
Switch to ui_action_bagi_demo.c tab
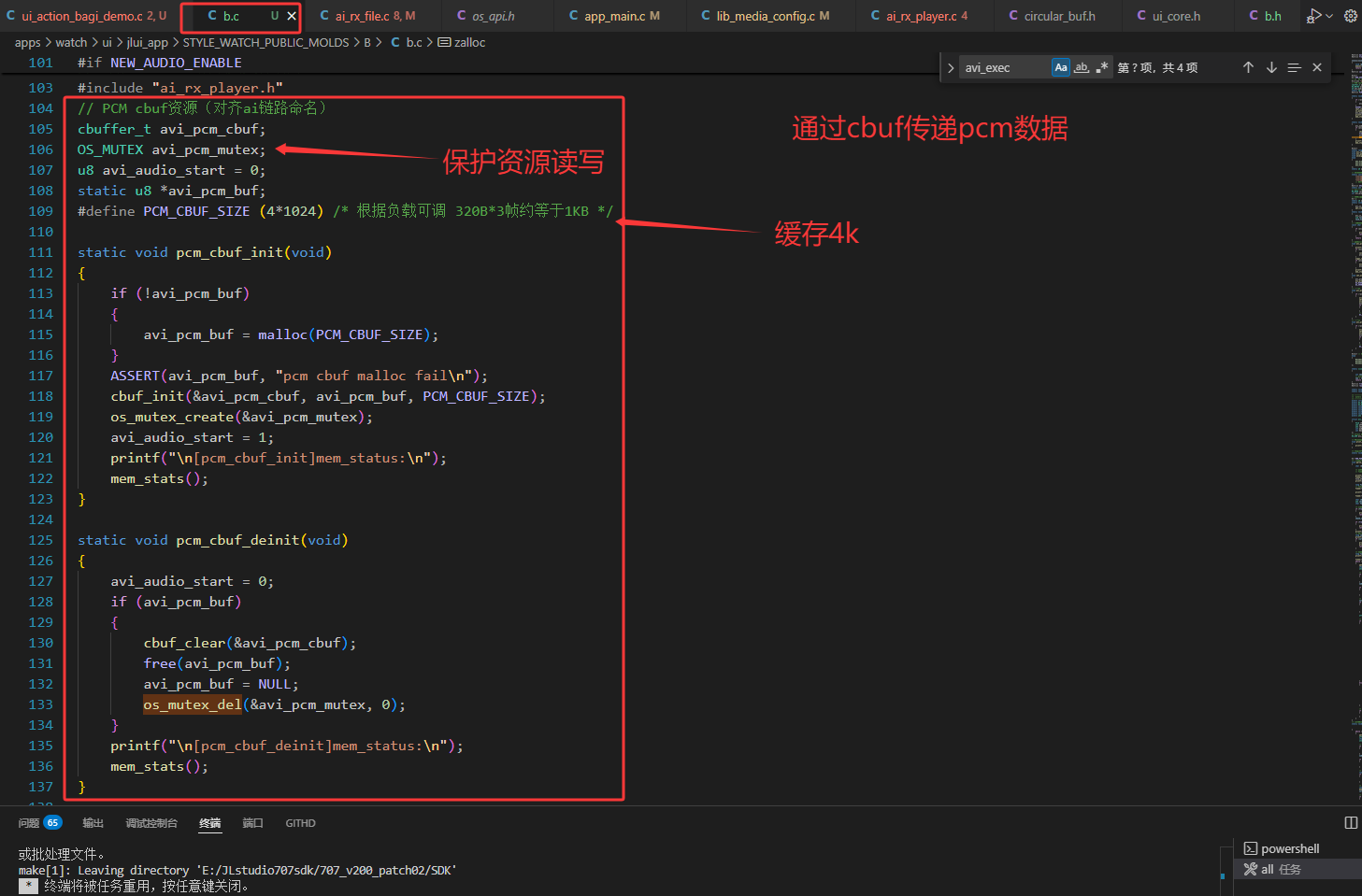click(x=87, y=16)
